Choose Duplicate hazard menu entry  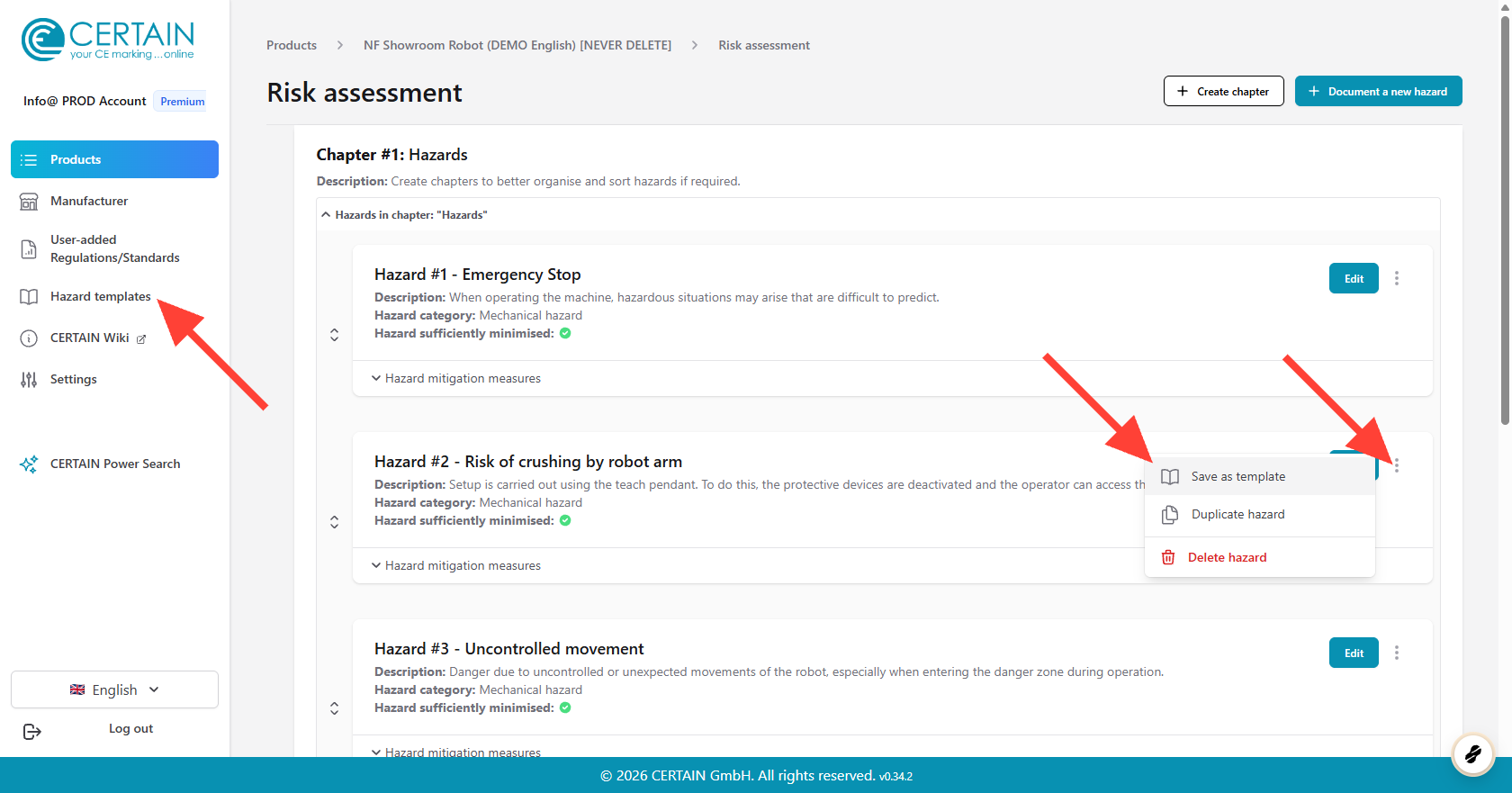point(1260,514)
